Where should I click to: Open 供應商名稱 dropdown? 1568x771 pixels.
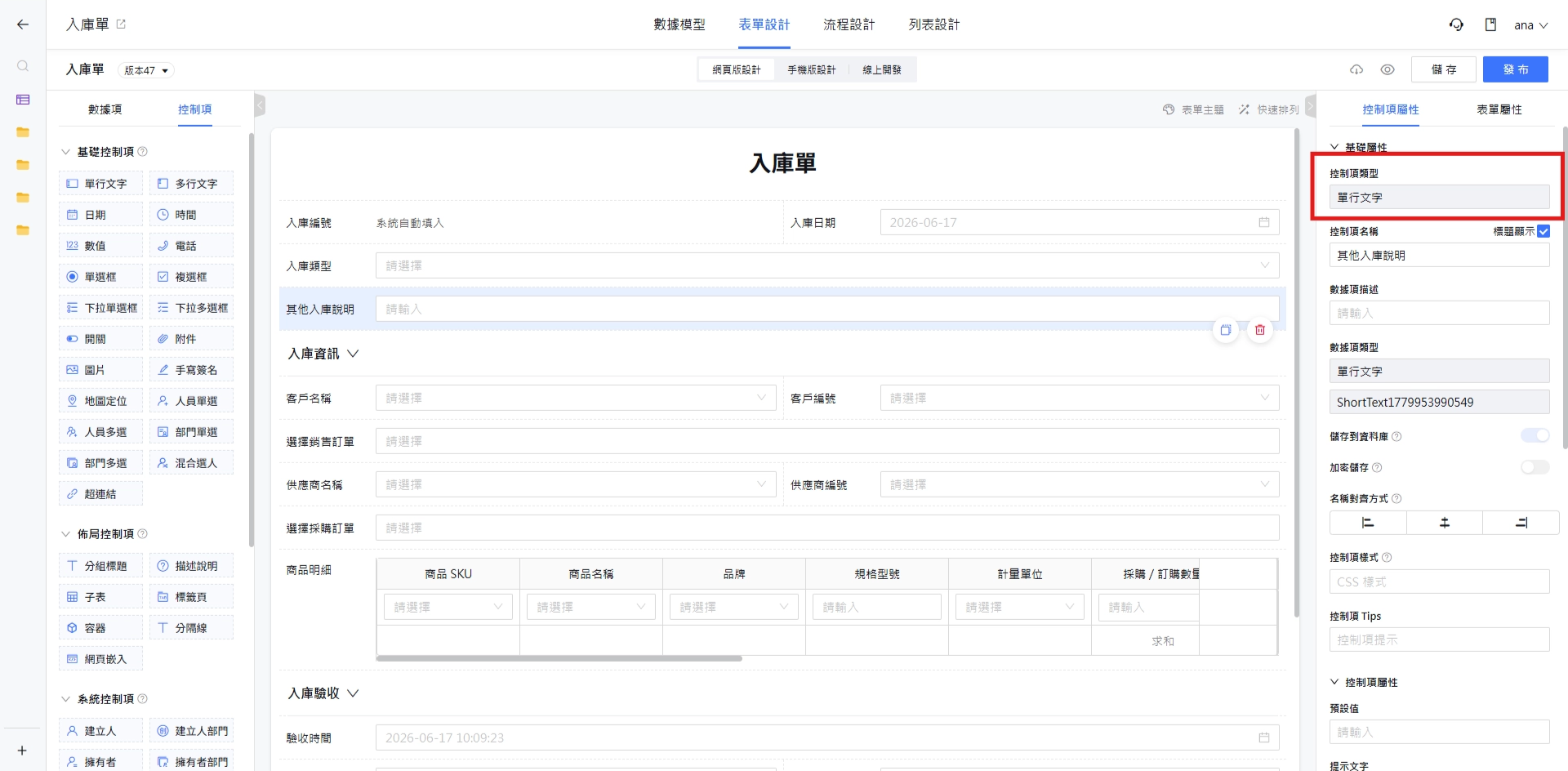point(576,484)
